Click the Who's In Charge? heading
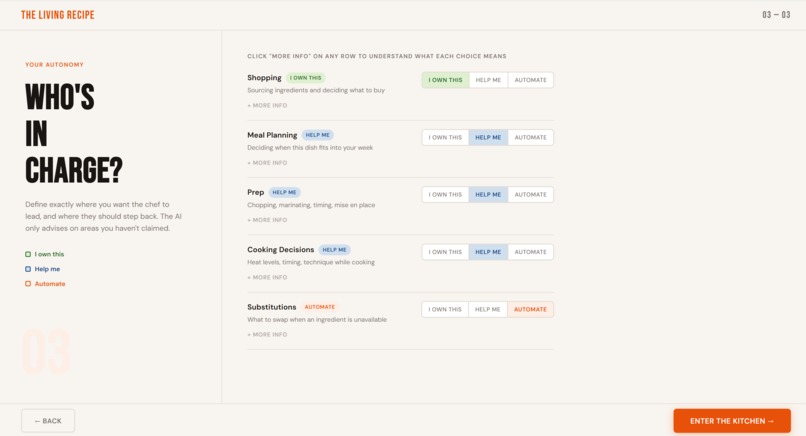 [x=74, y=133]
